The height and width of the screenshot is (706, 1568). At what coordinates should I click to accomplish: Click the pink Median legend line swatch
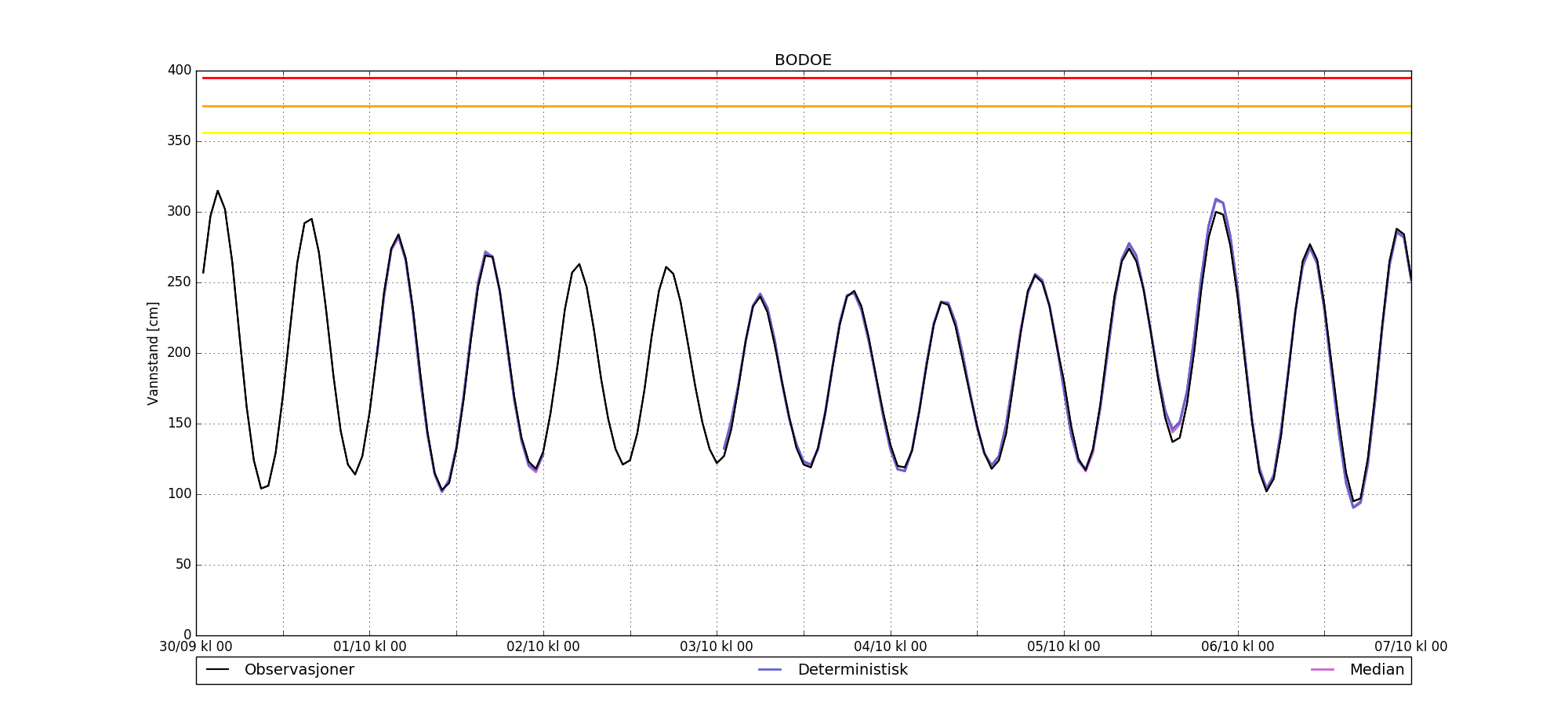click(x=1322, y=670)
